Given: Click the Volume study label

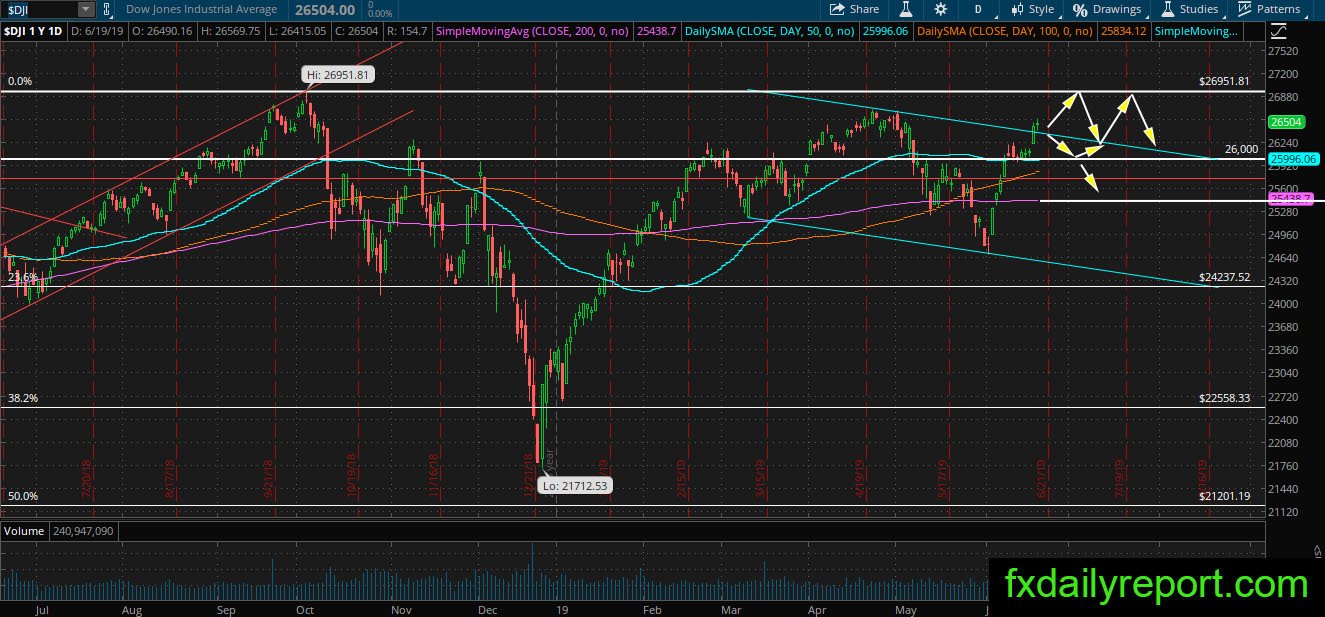Looking at the screenshot, I should 23,531.
